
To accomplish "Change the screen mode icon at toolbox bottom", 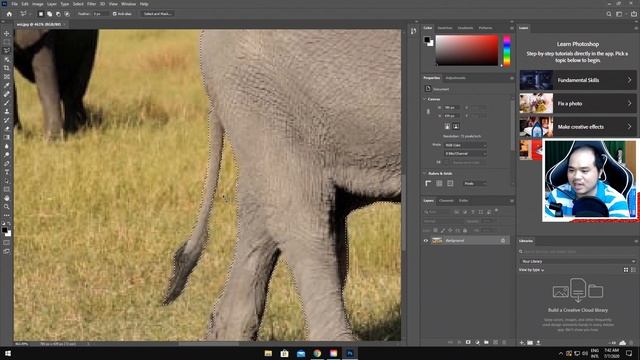I will 7,251.
